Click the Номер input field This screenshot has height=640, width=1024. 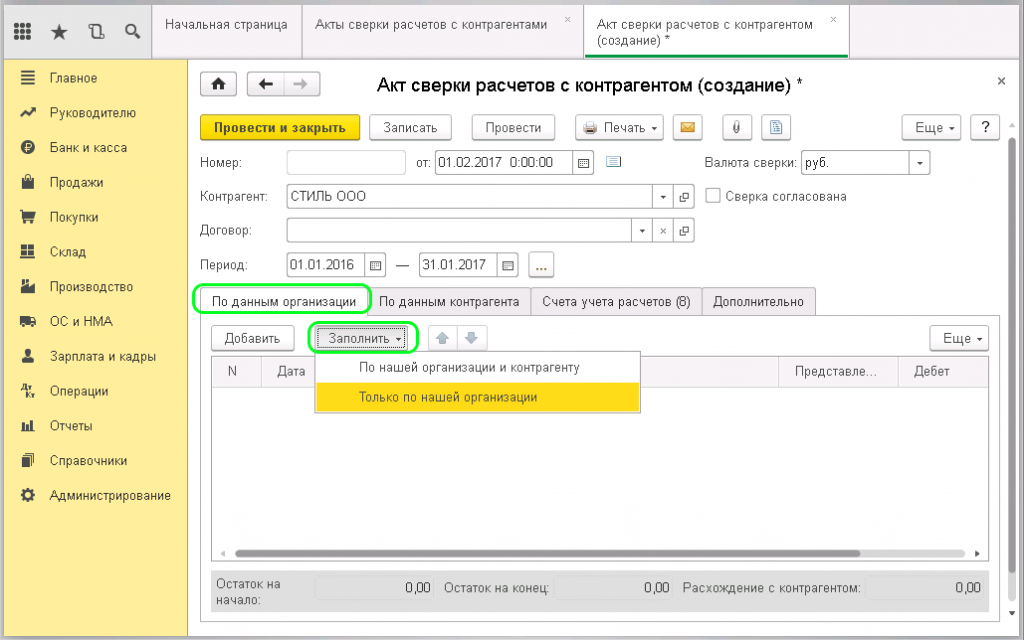coord(346,162)
